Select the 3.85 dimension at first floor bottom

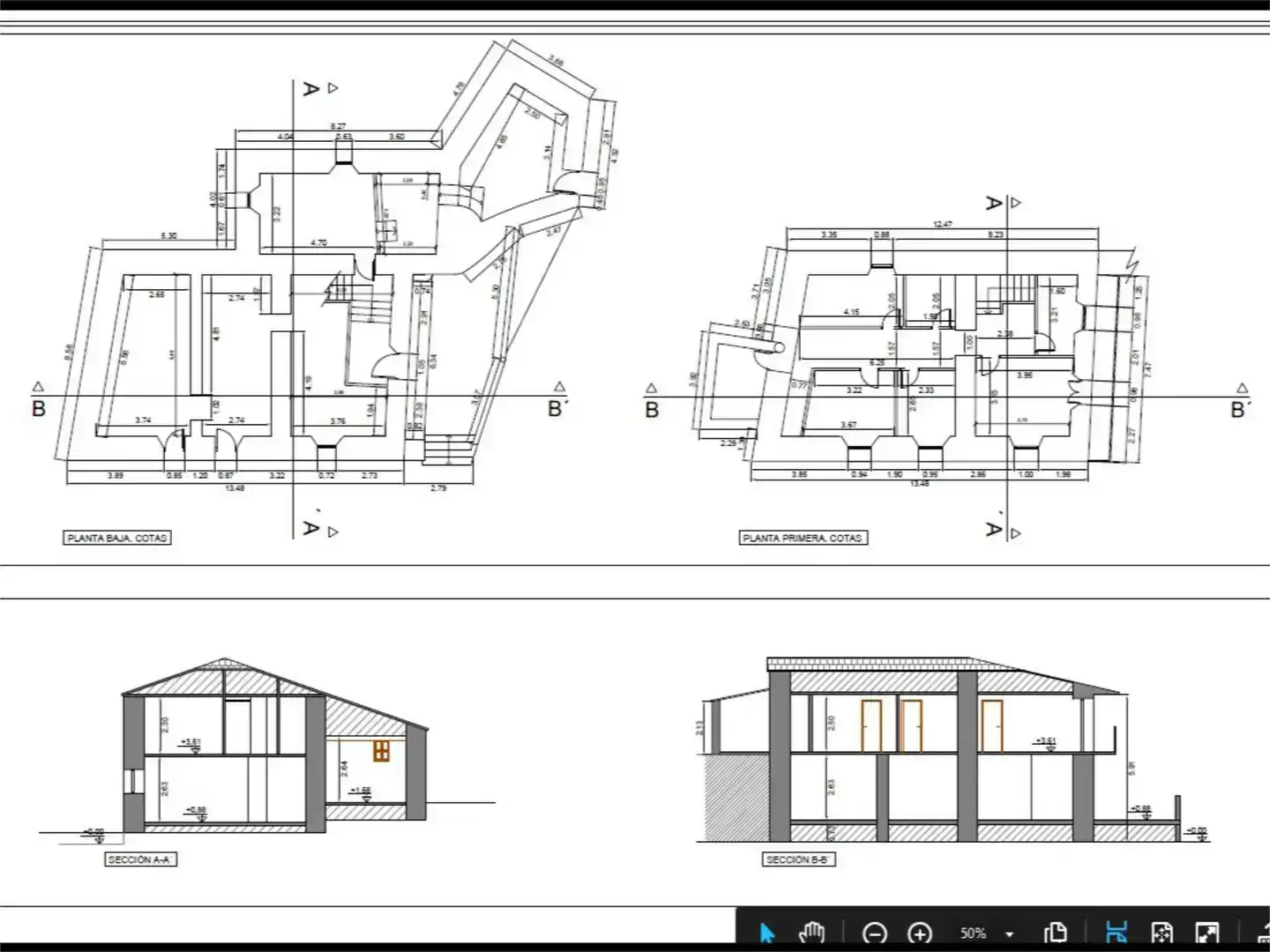[799, 475]
